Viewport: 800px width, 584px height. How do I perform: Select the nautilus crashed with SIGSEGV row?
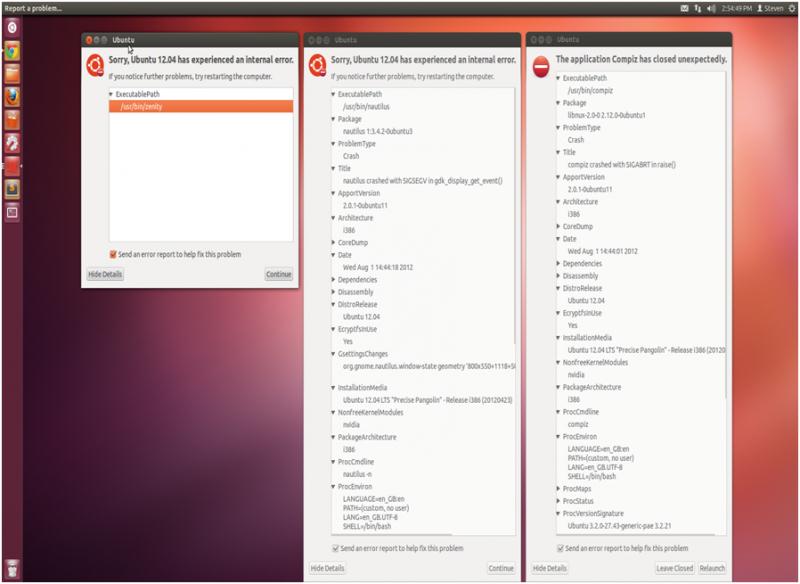[x=422, y=181]
